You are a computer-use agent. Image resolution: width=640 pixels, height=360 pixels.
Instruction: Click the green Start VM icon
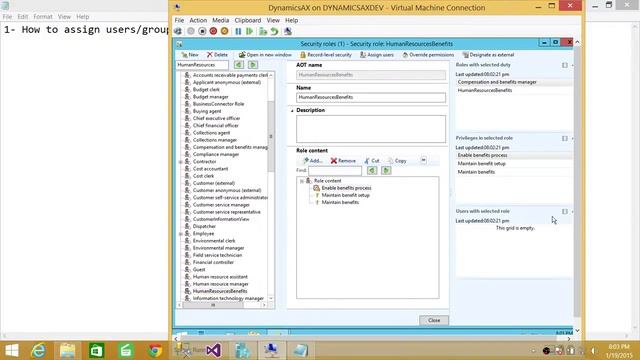[x=249, y=31]
